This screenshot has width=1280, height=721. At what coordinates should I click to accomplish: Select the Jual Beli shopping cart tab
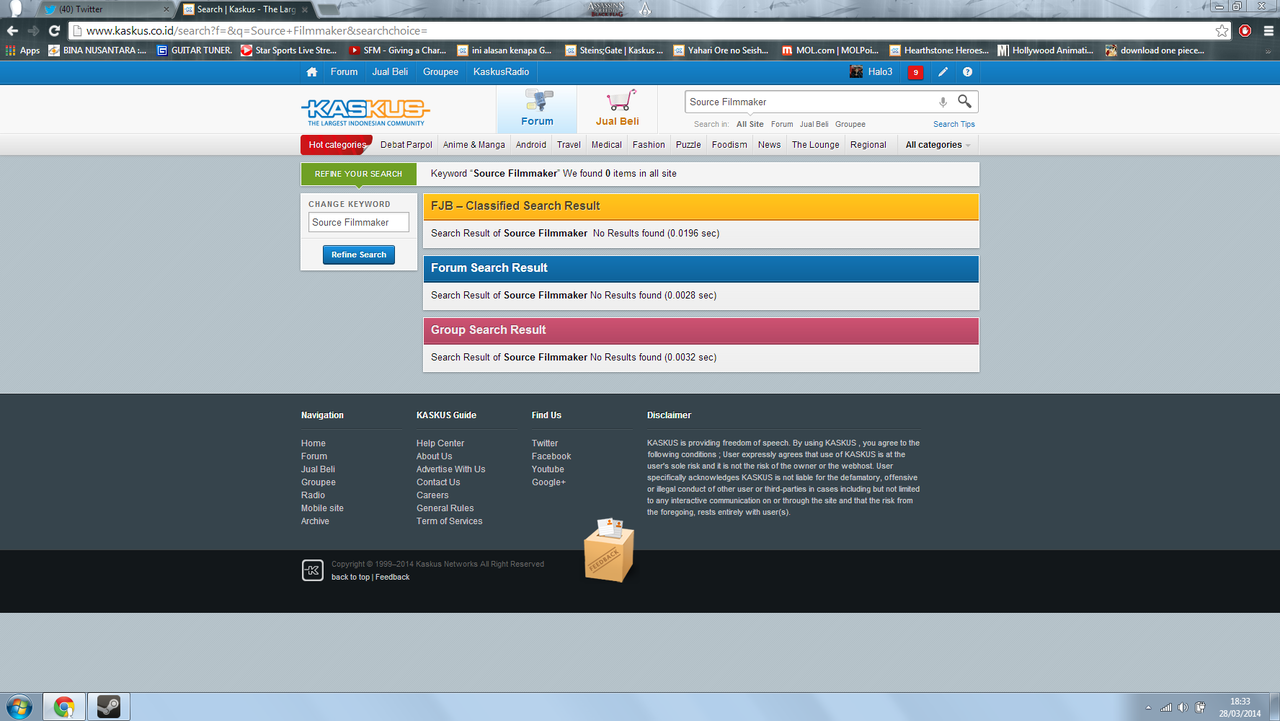tap(617, 109)
